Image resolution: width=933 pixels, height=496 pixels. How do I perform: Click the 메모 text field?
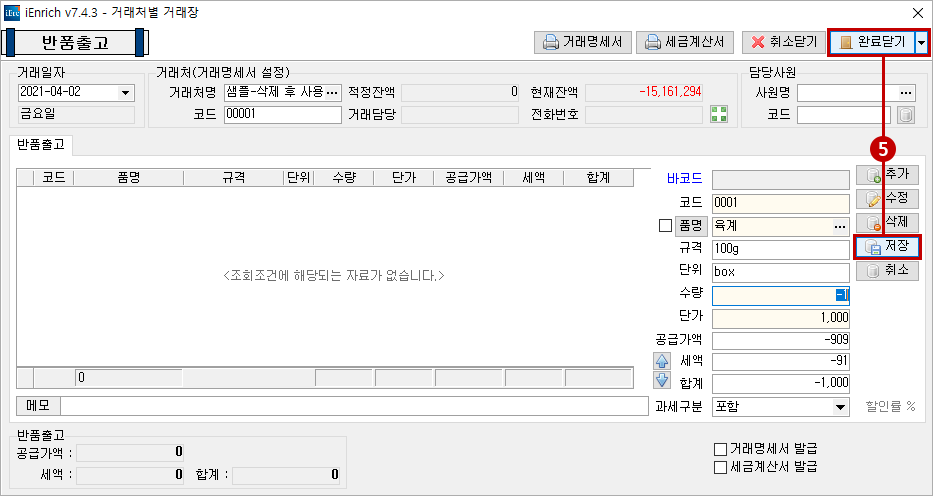[x=353, y=406]
